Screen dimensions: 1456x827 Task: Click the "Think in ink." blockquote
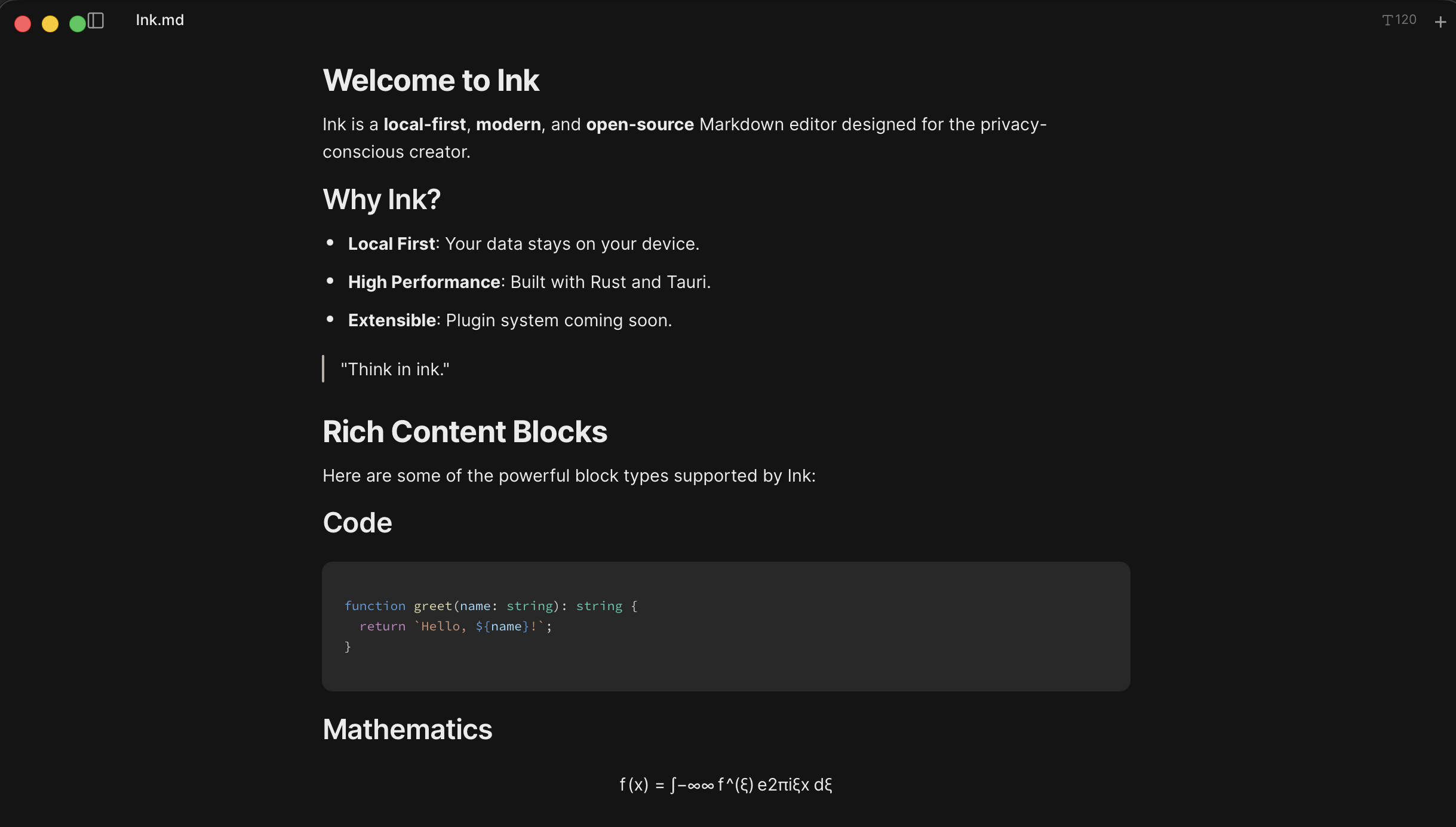pos(395,369)
